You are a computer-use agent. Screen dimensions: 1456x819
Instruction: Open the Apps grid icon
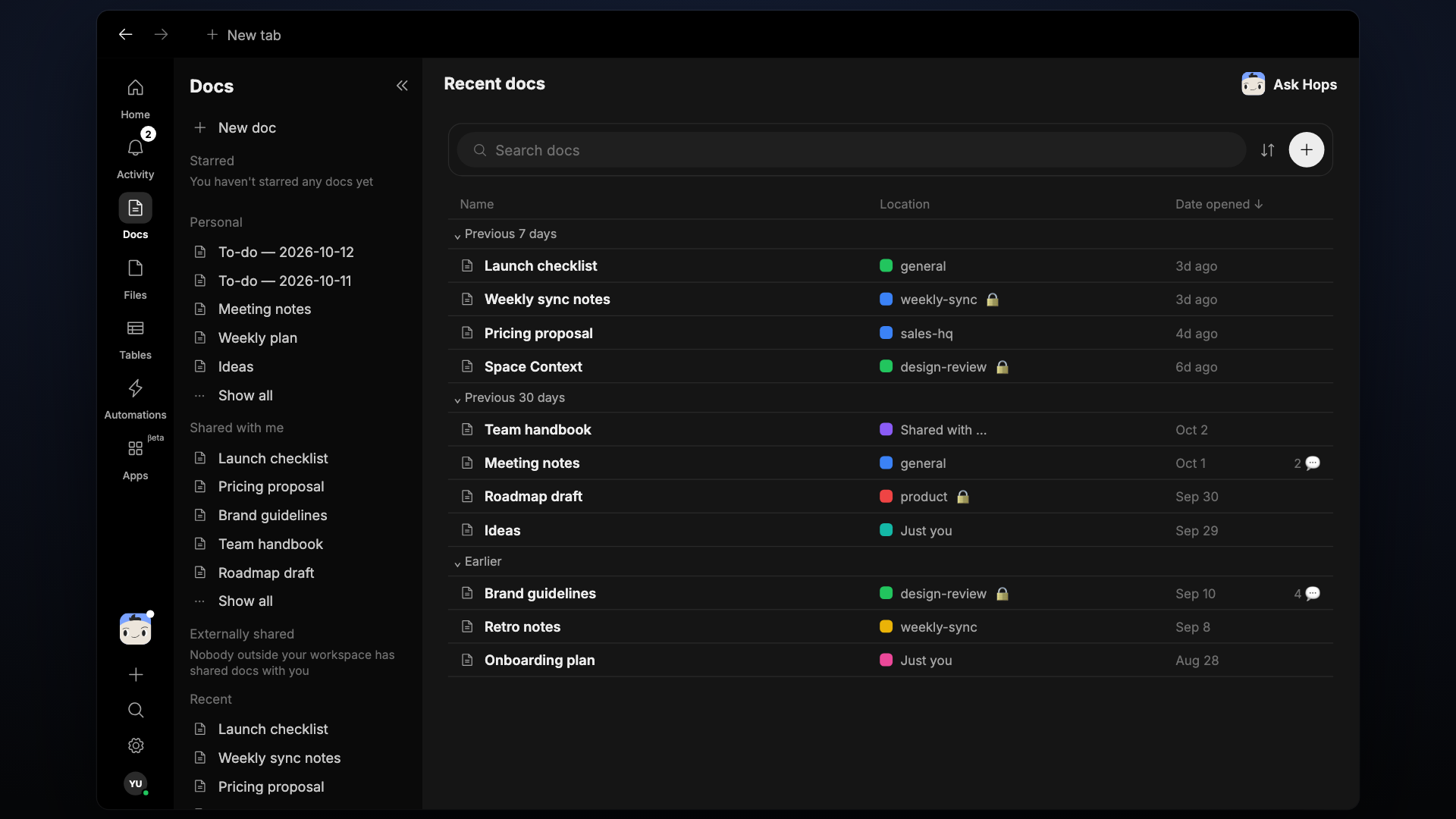click(135, 449)
